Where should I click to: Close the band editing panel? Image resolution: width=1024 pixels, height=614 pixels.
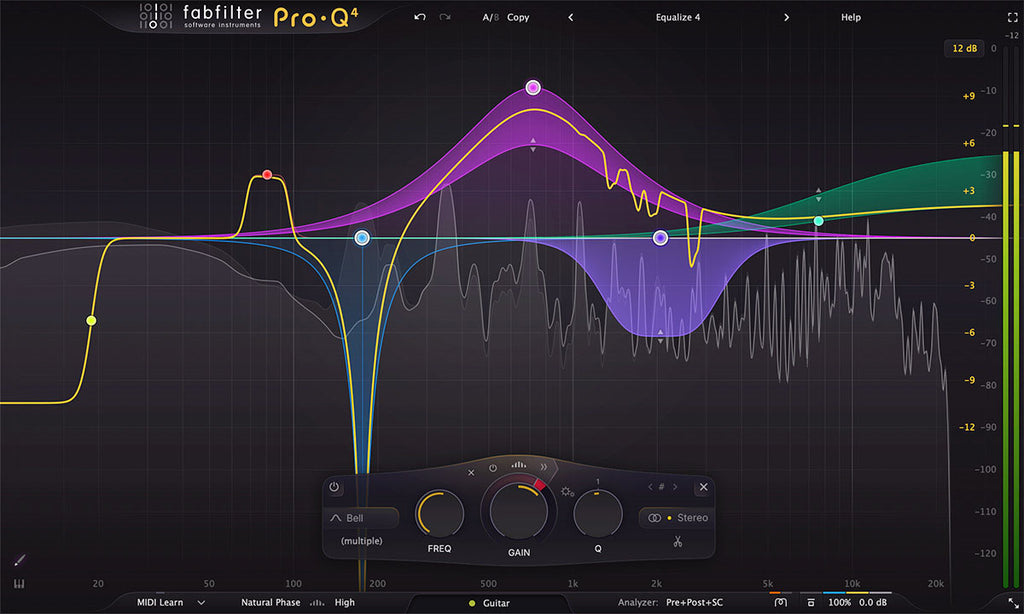point(704,487)
